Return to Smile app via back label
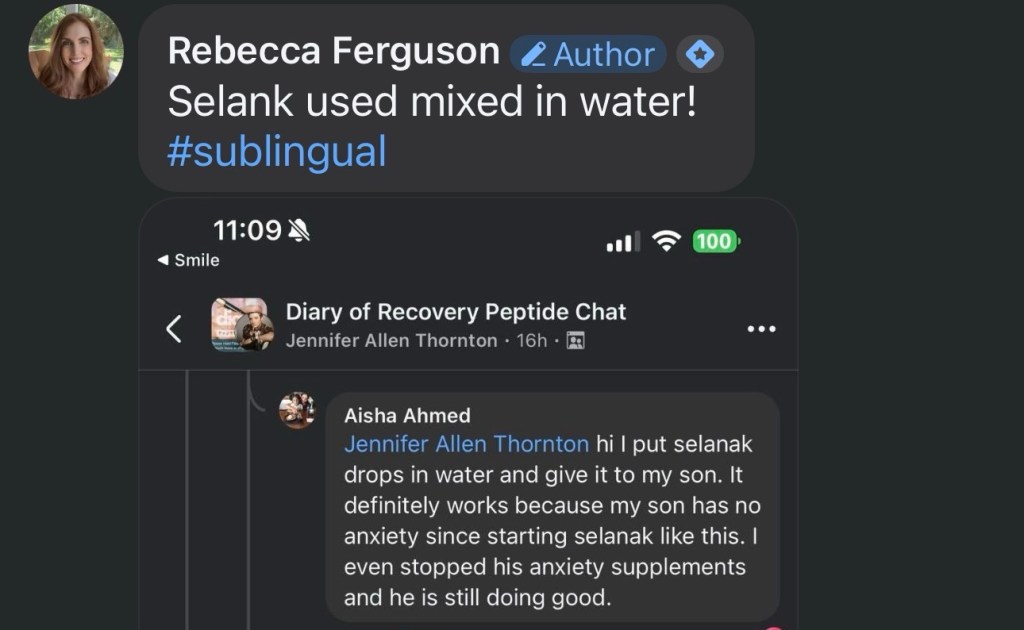The image size is (1024, 630). (188, 260)
